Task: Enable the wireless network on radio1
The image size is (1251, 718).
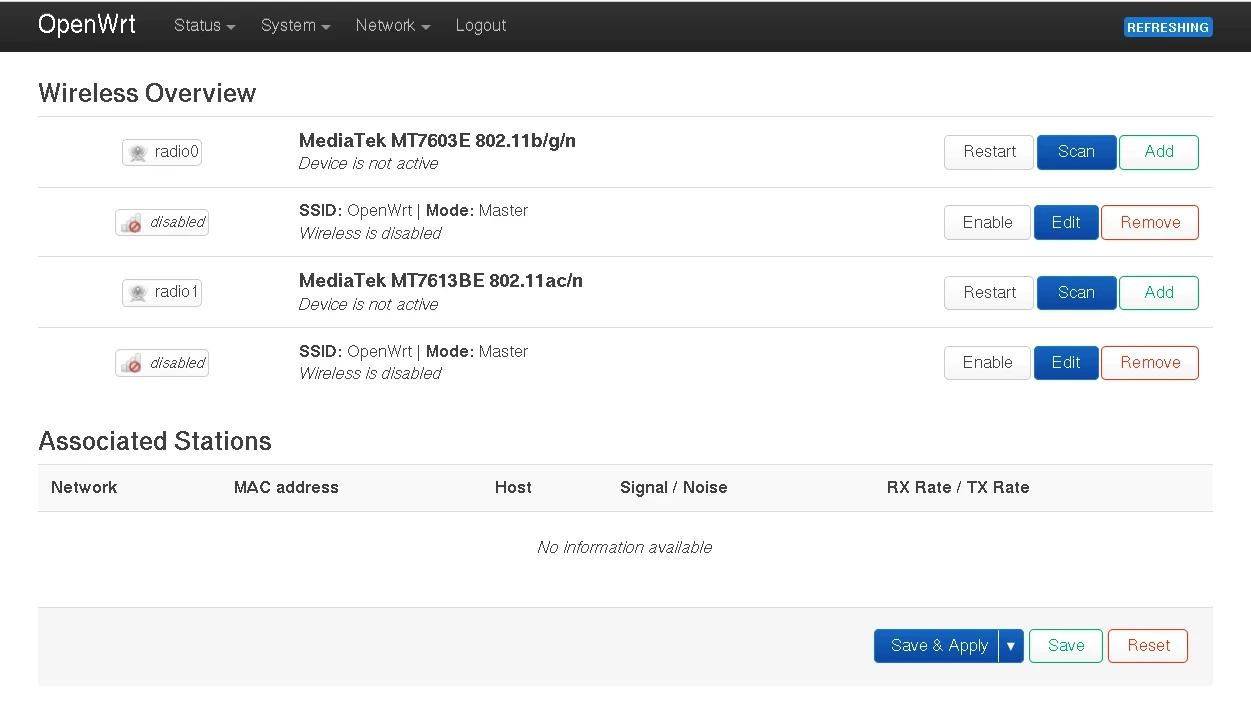Action: click(987, 363)
